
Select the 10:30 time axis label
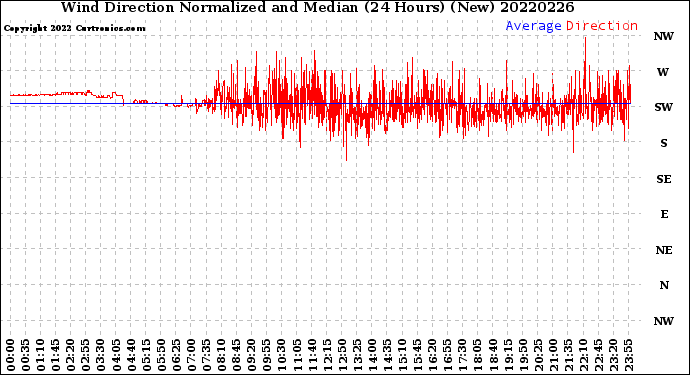pos(282,355)
